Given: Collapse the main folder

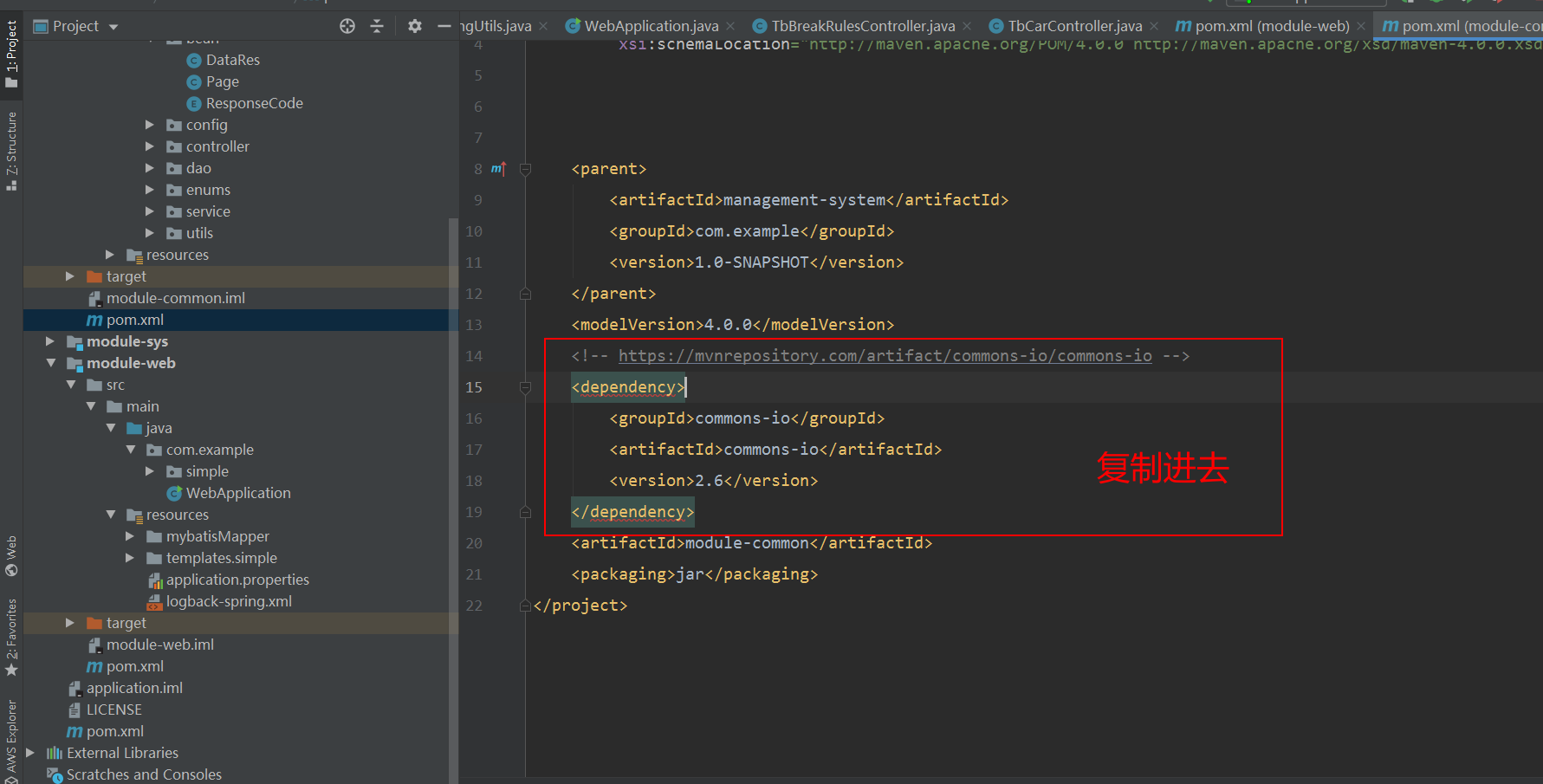Looking at the screenshot, I should [90, 406].
